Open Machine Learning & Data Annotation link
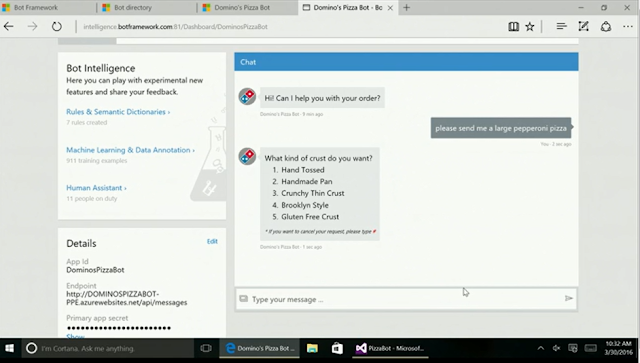Image resolution: width=640 pixels, height=363 pixels. (x=130, y=150)
